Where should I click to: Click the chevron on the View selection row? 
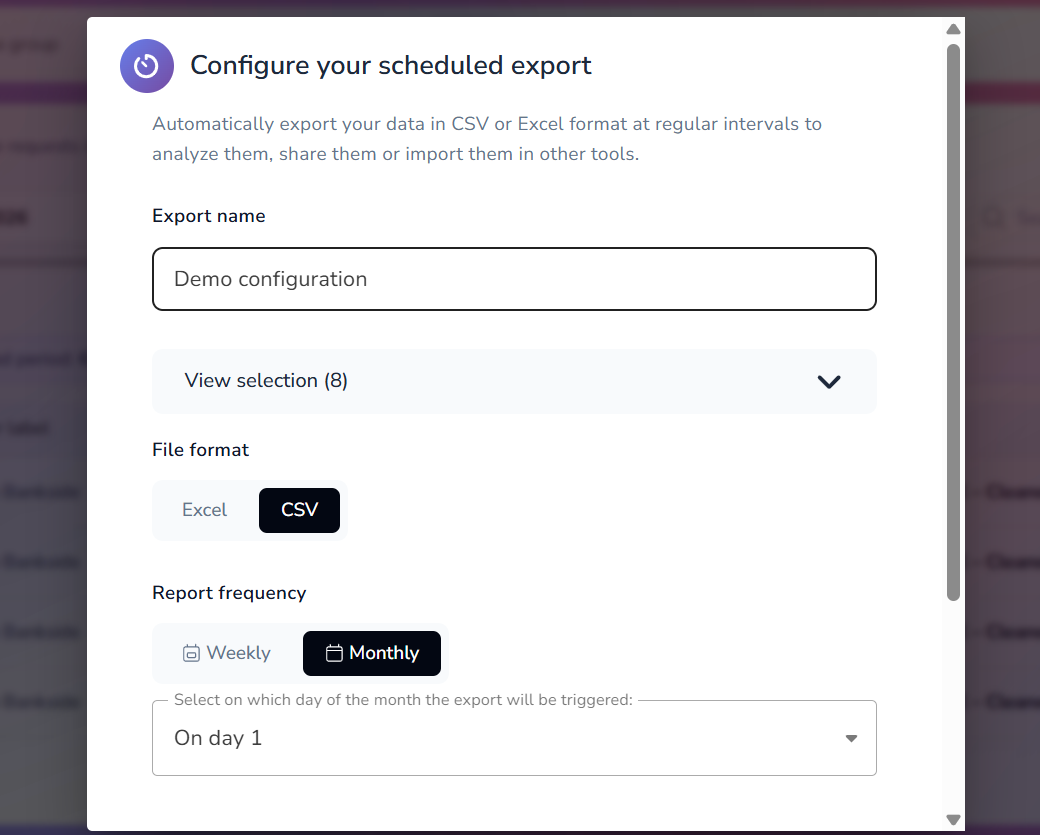click(x=829, y=382)
